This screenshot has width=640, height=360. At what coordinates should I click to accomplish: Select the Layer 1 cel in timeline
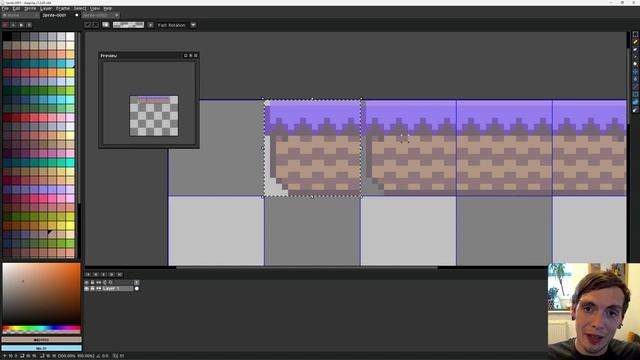[137, 289]
